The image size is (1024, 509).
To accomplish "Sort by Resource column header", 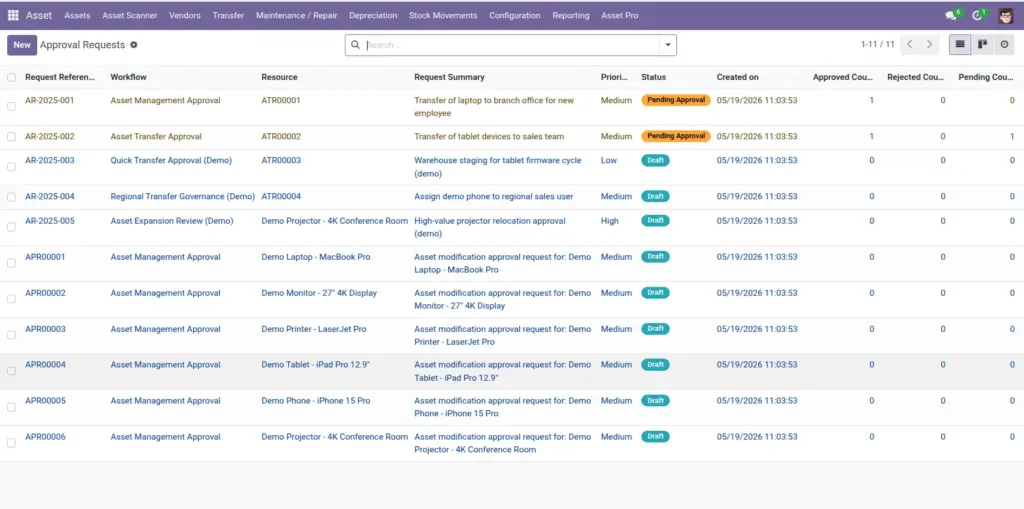I will pyautogui.click(x=280, y=77).
